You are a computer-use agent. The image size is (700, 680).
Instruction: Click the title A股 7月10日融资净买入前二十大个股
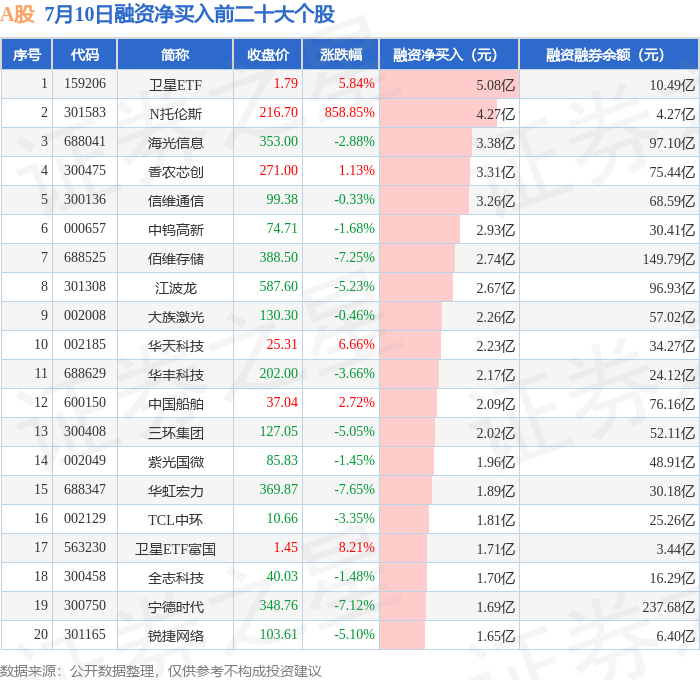[167, 14]
